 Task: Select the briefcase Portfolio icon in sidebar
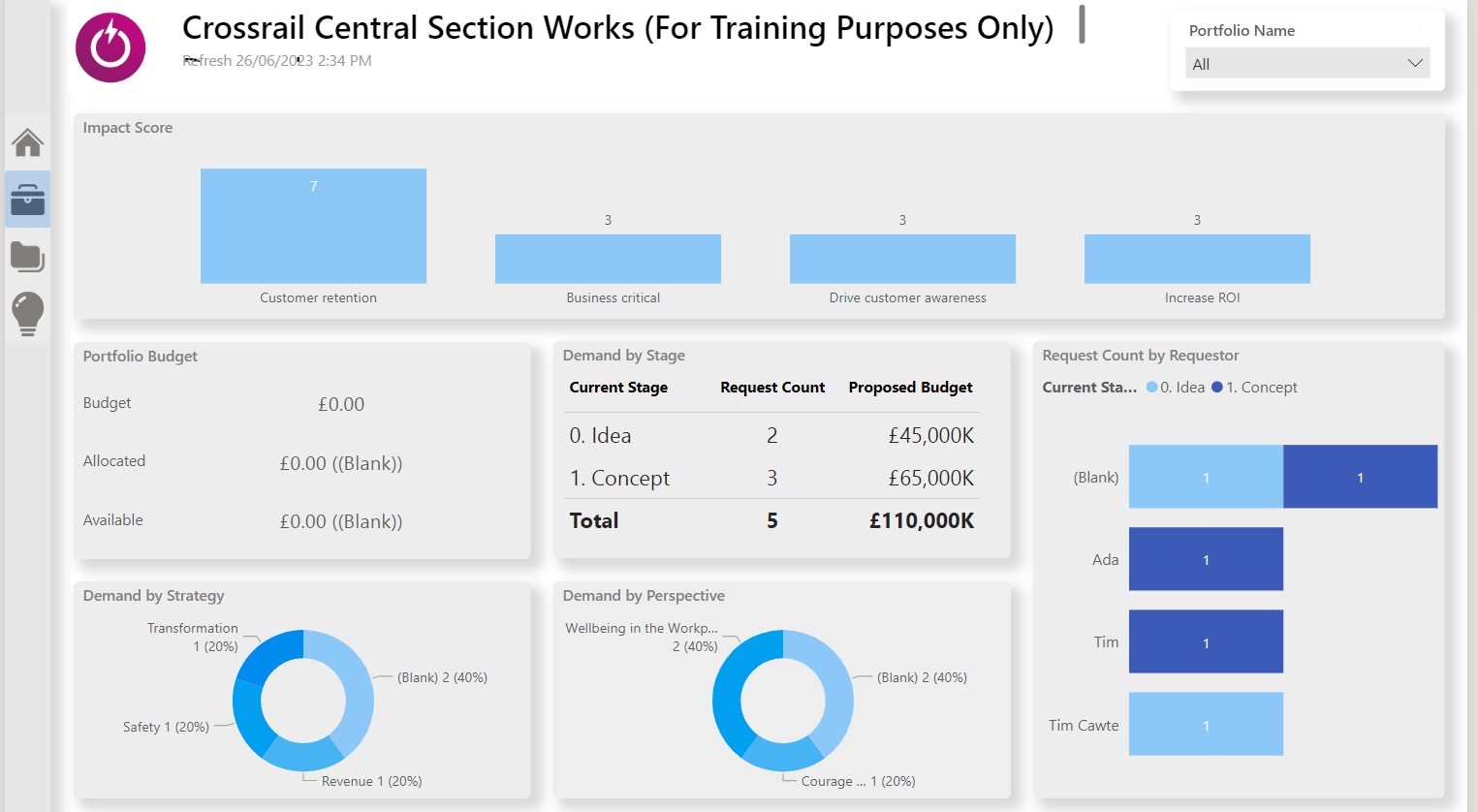pyautogui.click(x=27, y=200)
